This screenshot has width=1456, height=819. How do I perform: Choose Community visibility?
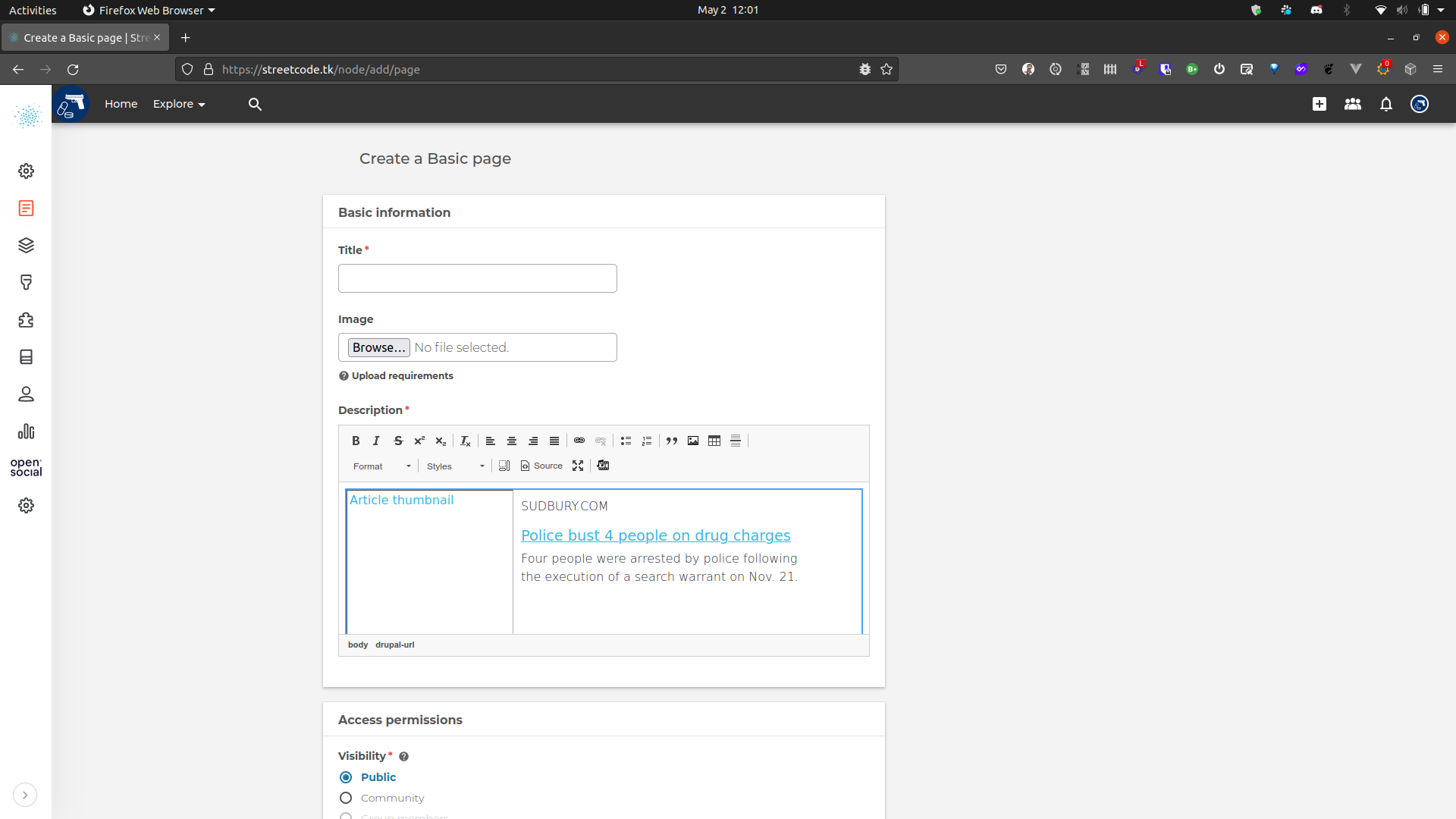pos(347,798)
